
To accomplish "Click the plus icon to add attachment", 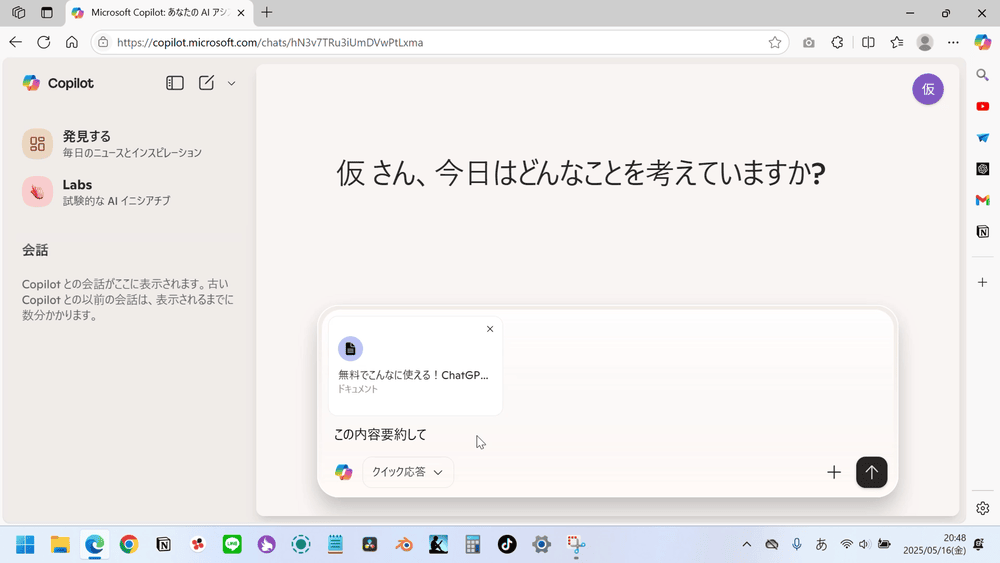I will (834, 472).
